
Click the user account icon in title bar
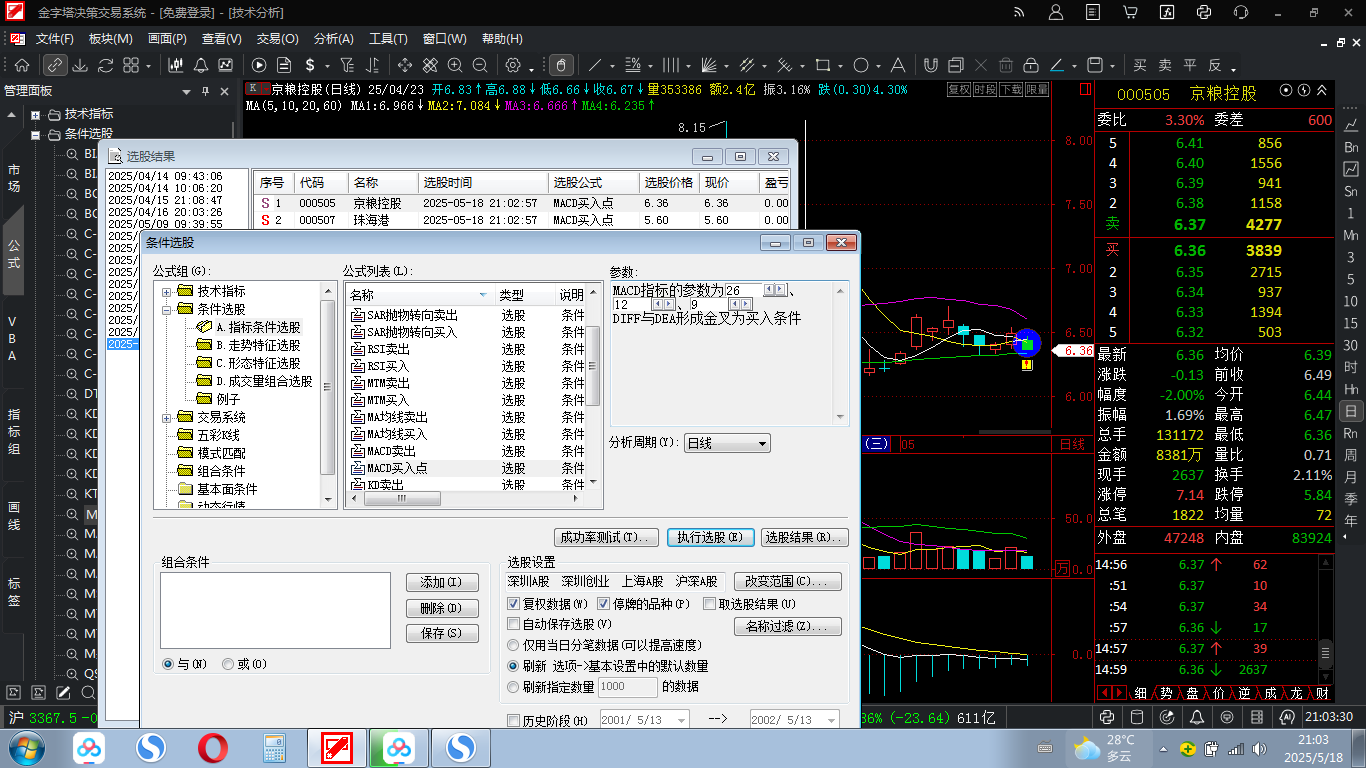click(1056, 12)
